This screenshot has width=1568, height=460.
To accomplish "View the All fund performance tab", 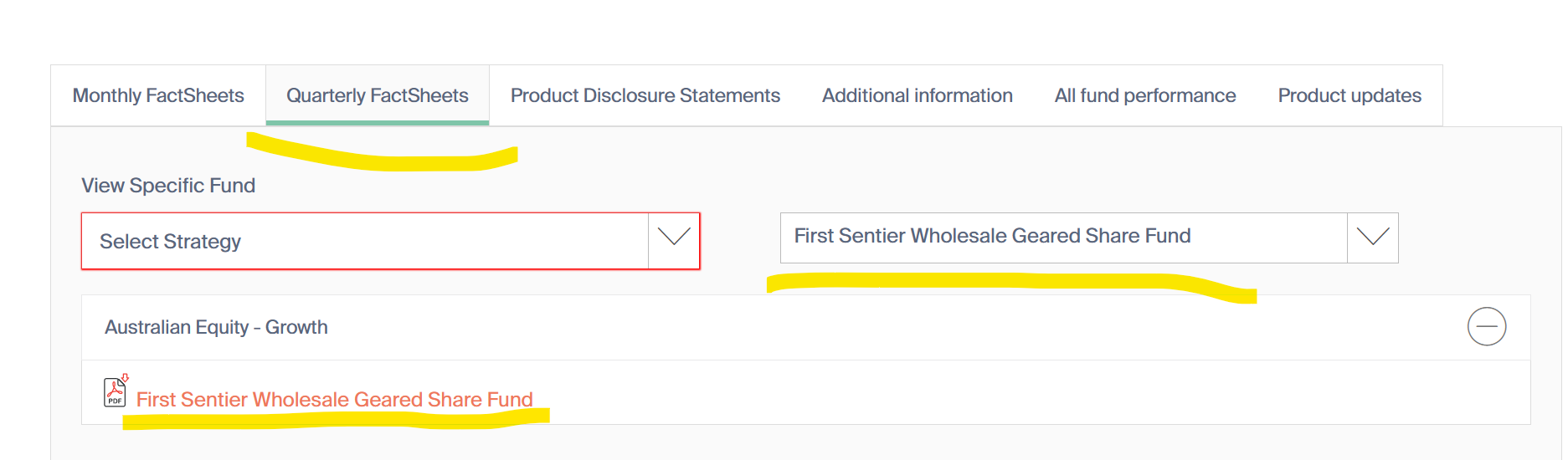I will coord(1144,95).
